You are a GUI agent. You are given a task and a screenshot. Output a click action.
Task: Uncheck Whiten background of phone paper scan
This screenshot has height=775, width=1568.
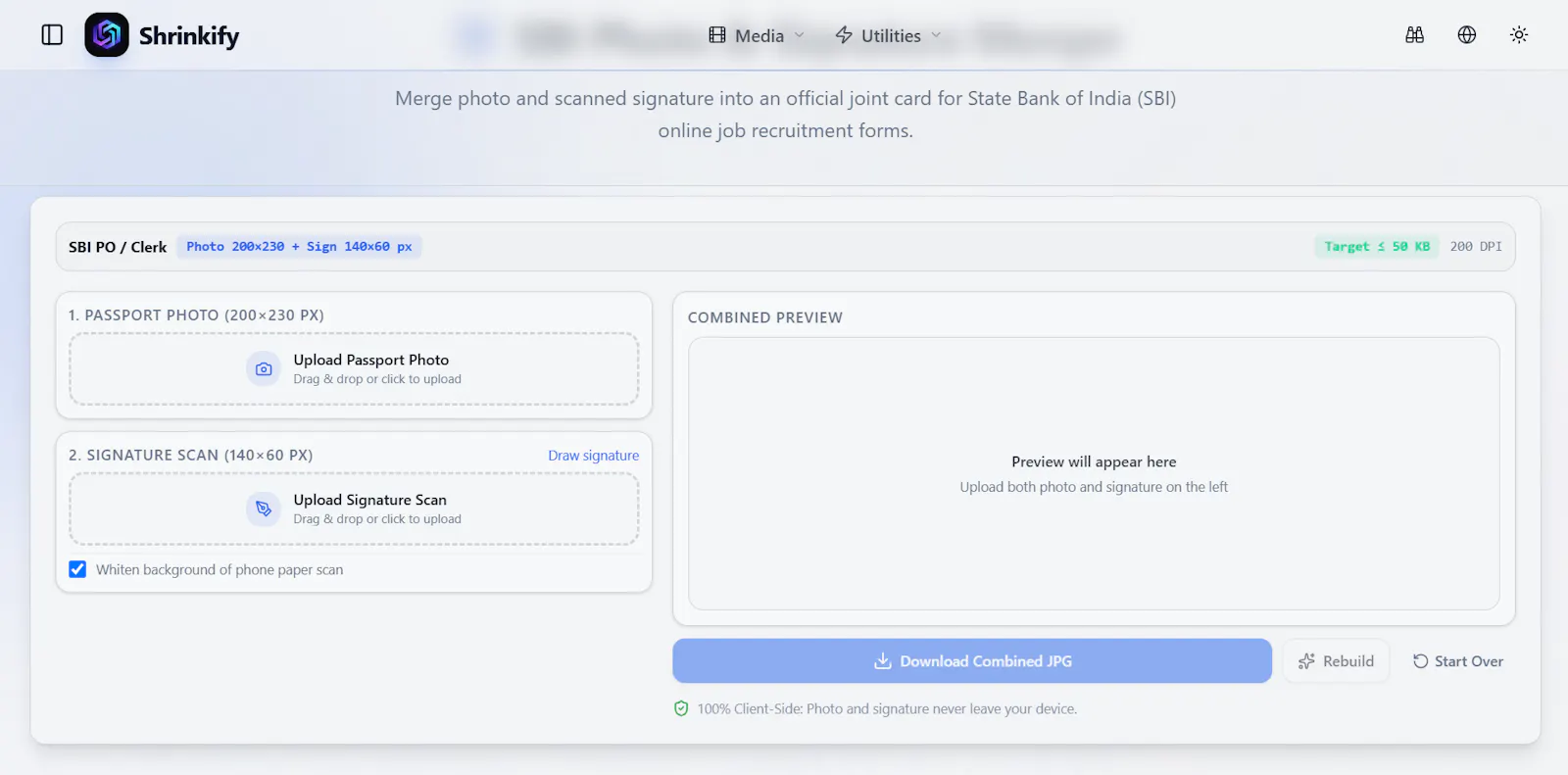pos(77,569)
